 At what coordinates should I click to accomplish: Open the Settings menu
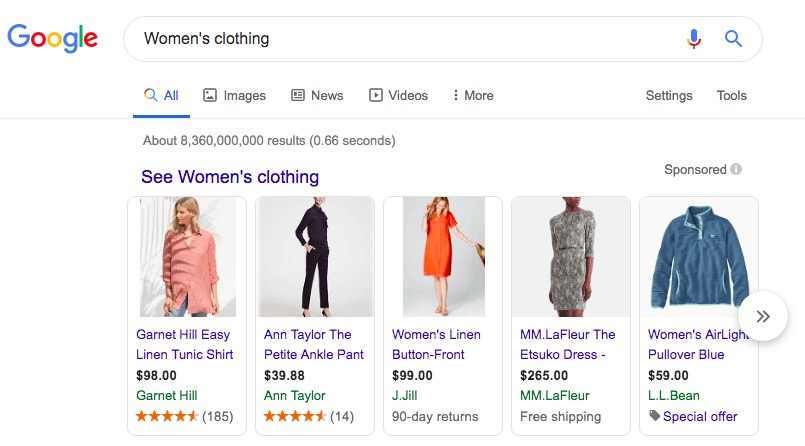click(x=669, y=96)
